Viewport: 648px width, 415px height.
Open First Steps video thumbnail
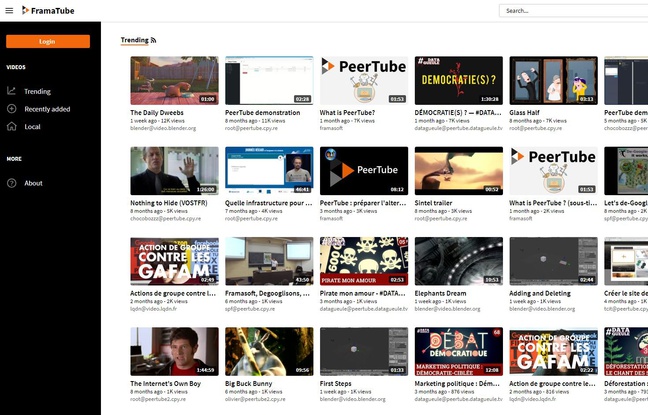[x=364, y=351]
